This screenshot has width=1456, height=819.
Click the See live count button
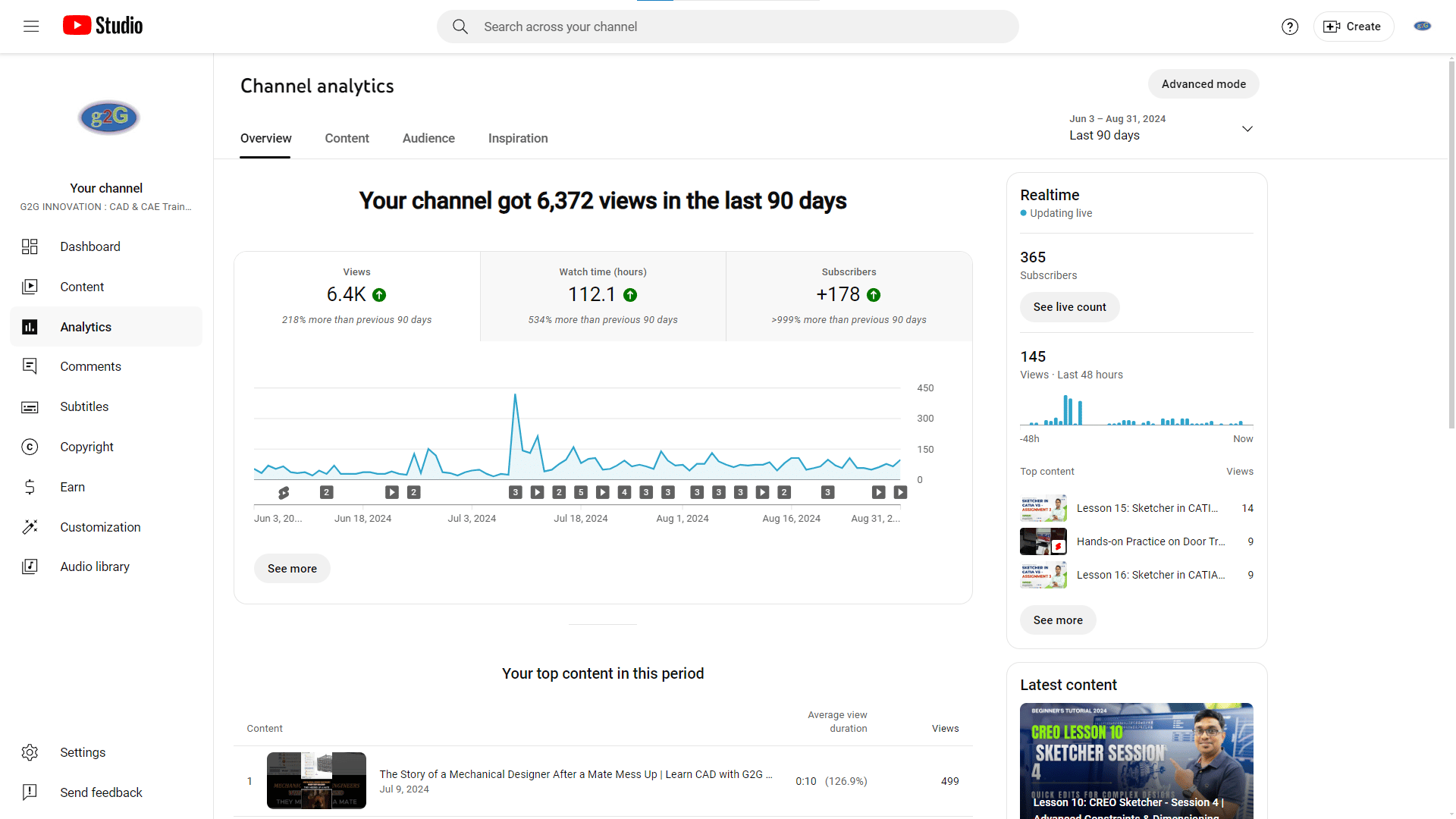[1069, 307]
